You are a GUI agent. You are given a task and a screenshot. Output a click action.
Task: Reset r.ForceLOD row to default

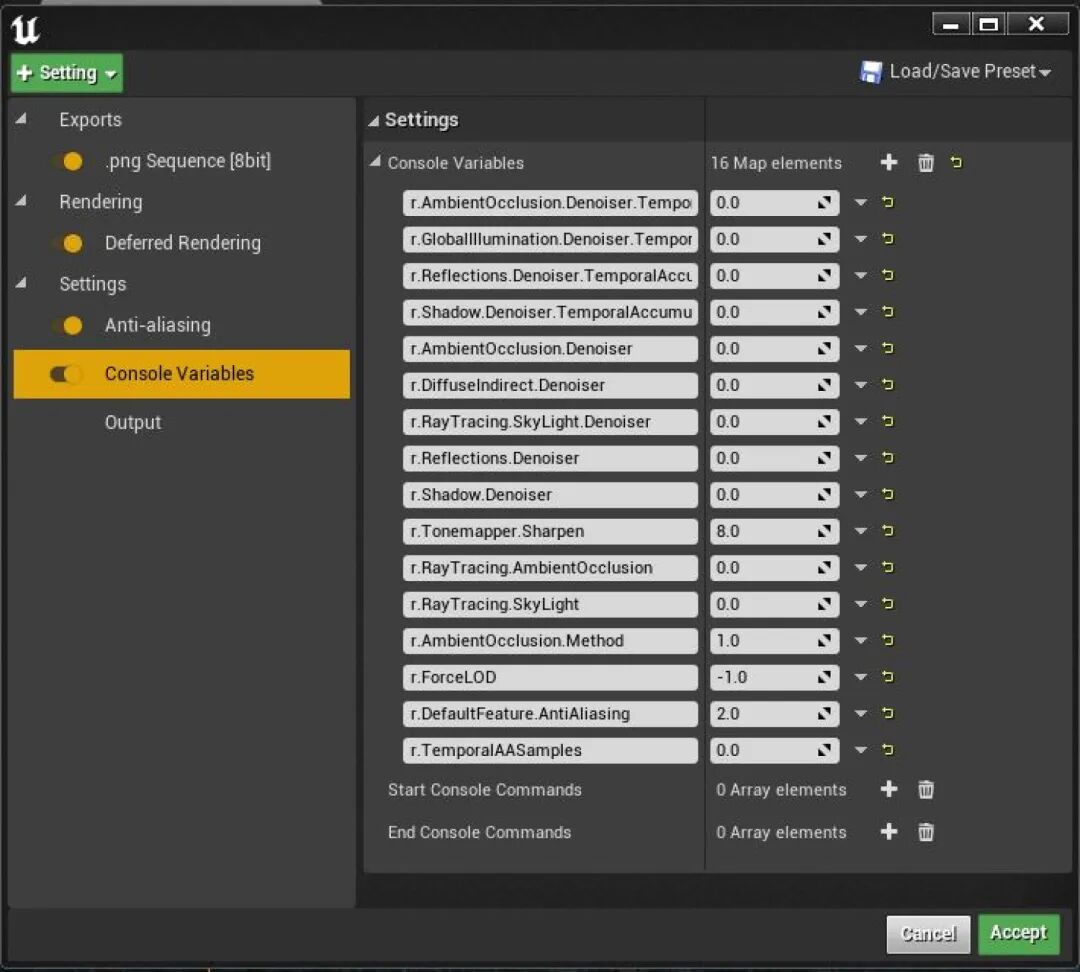tap(888, 676)
